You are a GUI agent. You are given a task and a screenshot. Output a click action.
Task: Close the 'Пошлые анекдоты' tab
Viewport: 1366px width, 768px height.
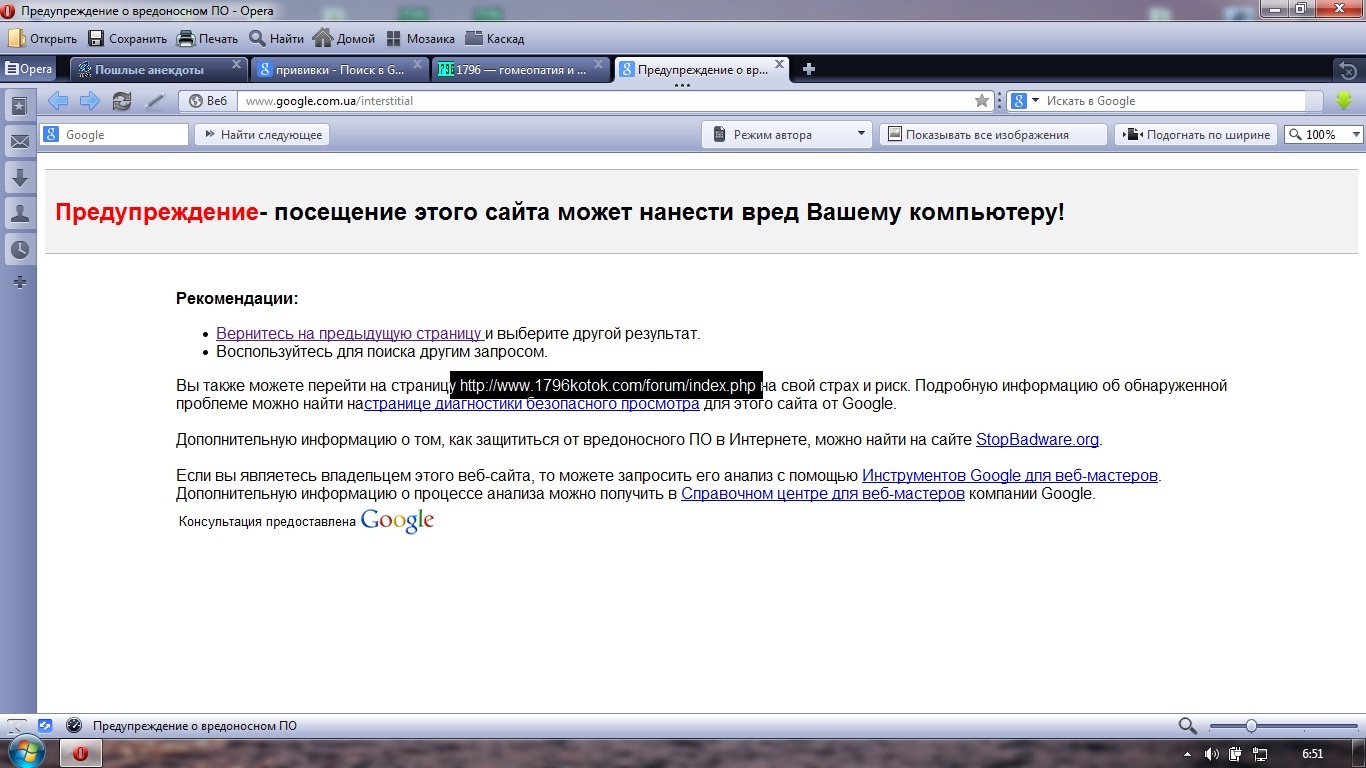pos(237,65)
